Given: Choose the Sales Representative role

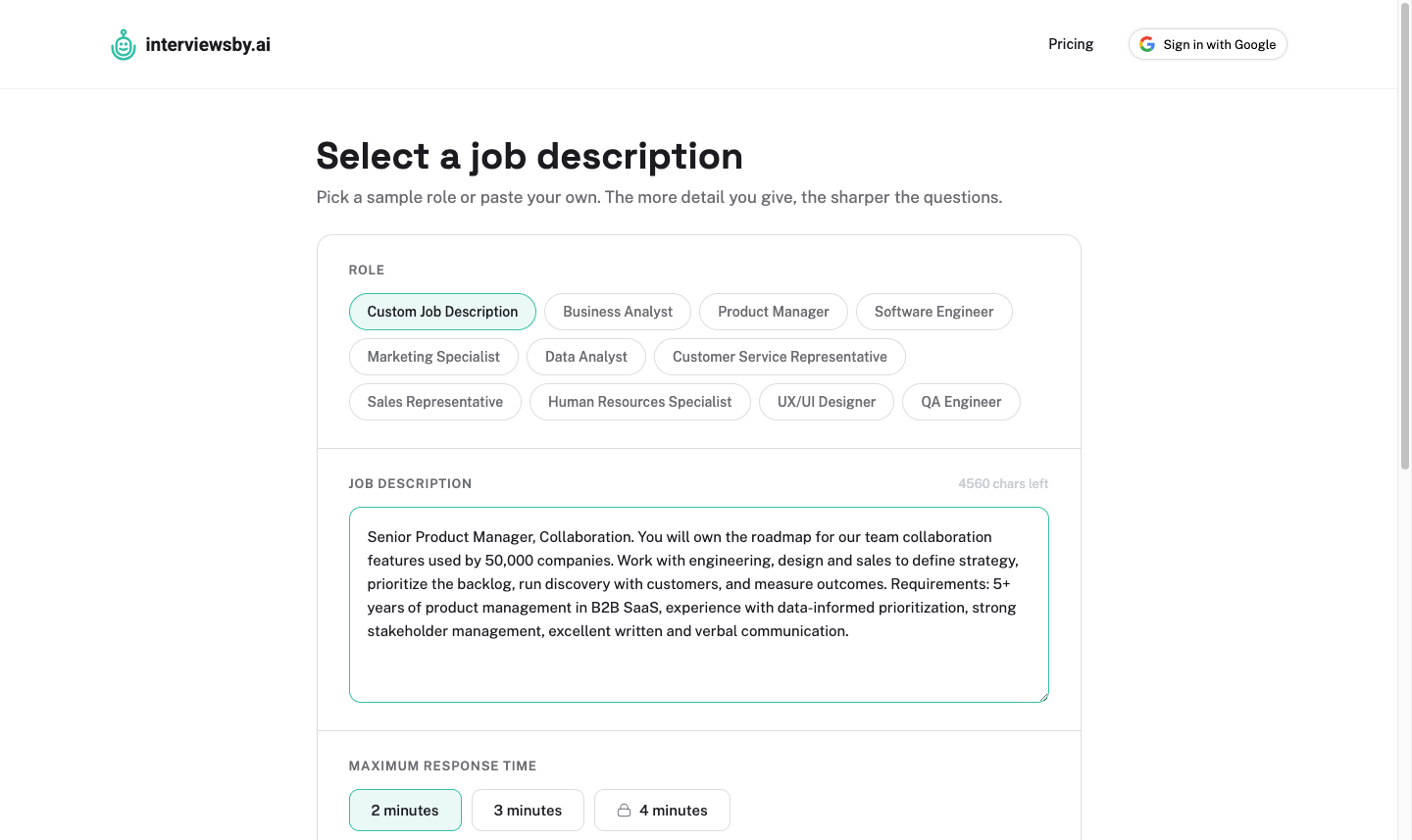Looking at the screenshot, I should click(x=435, y=402).
